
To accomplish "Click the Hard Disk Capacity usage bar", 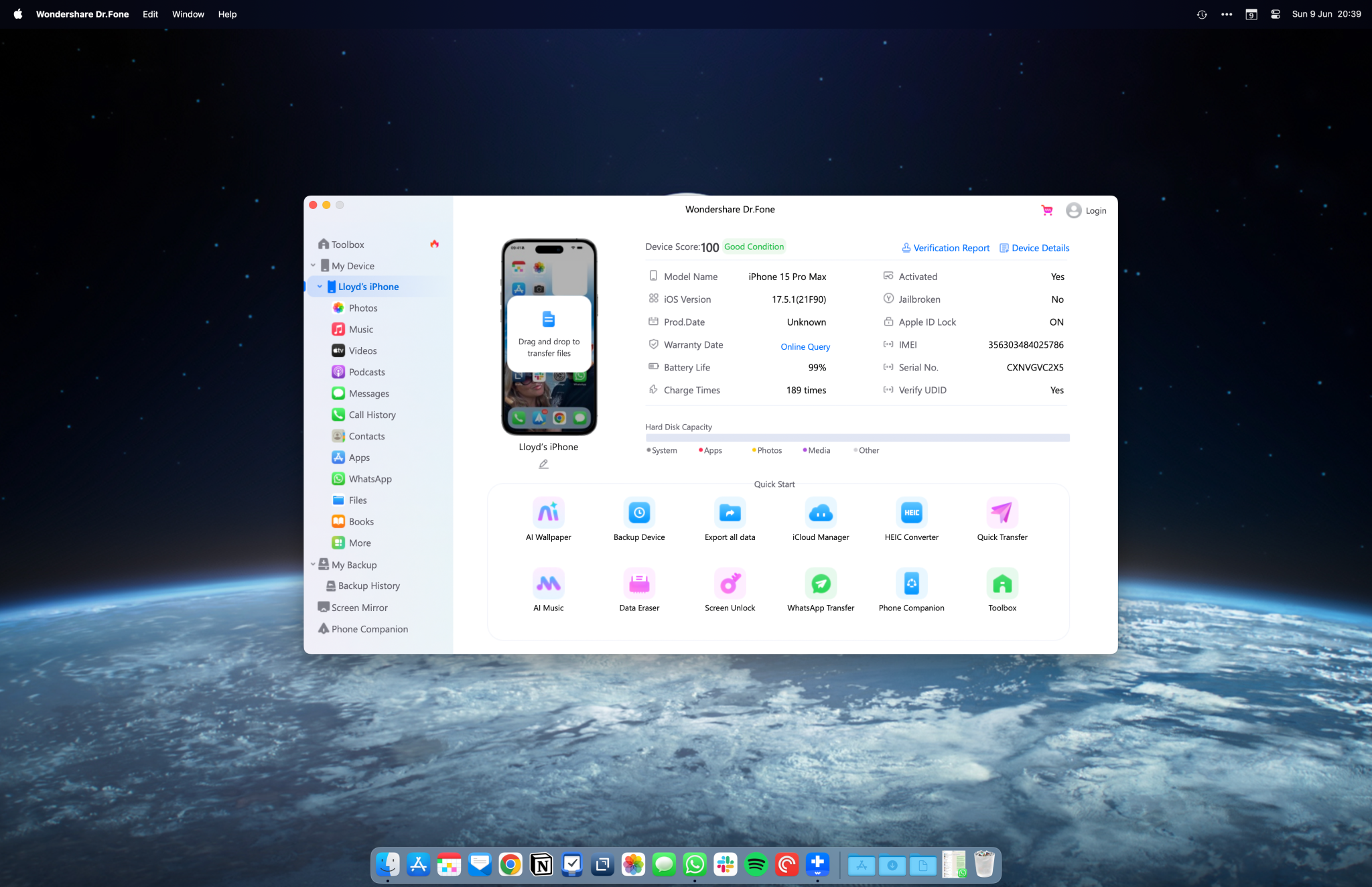I will (x=857, y=437).
